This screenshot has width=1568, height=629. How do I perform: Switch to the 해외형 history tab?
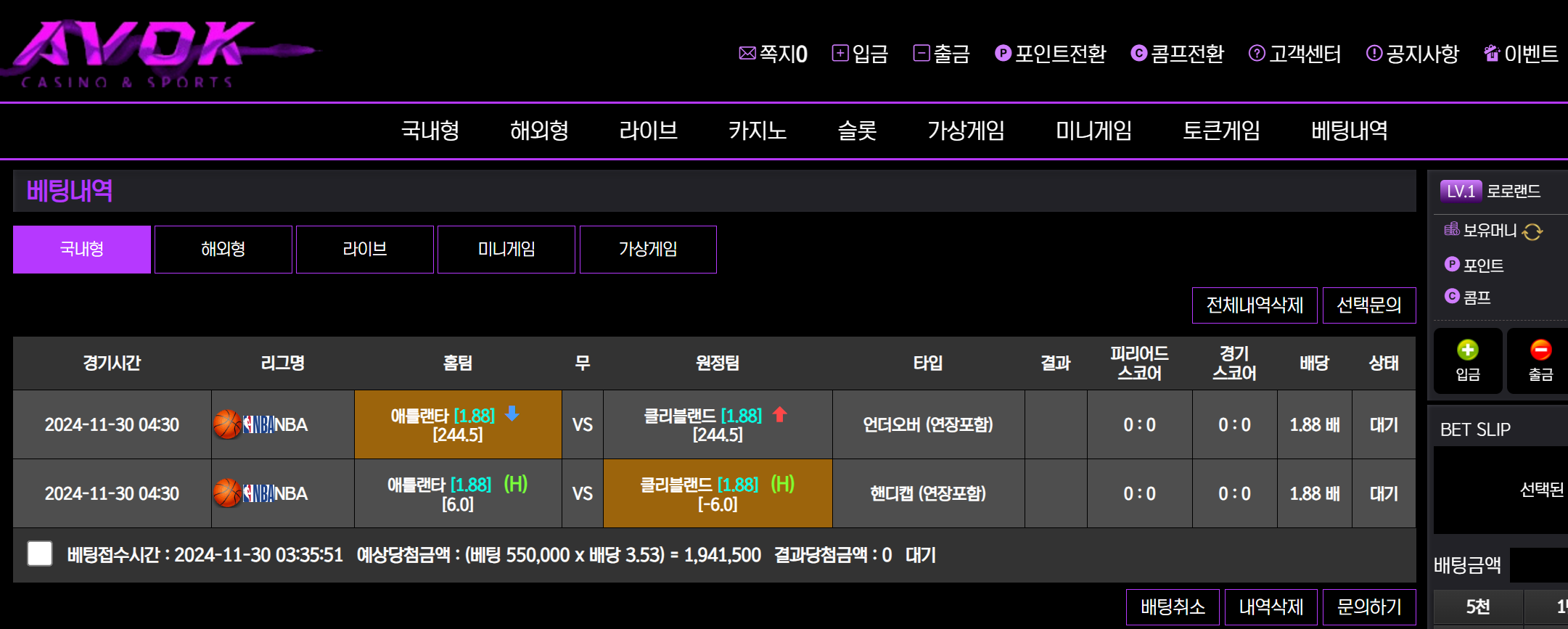(x=223, y=250)
